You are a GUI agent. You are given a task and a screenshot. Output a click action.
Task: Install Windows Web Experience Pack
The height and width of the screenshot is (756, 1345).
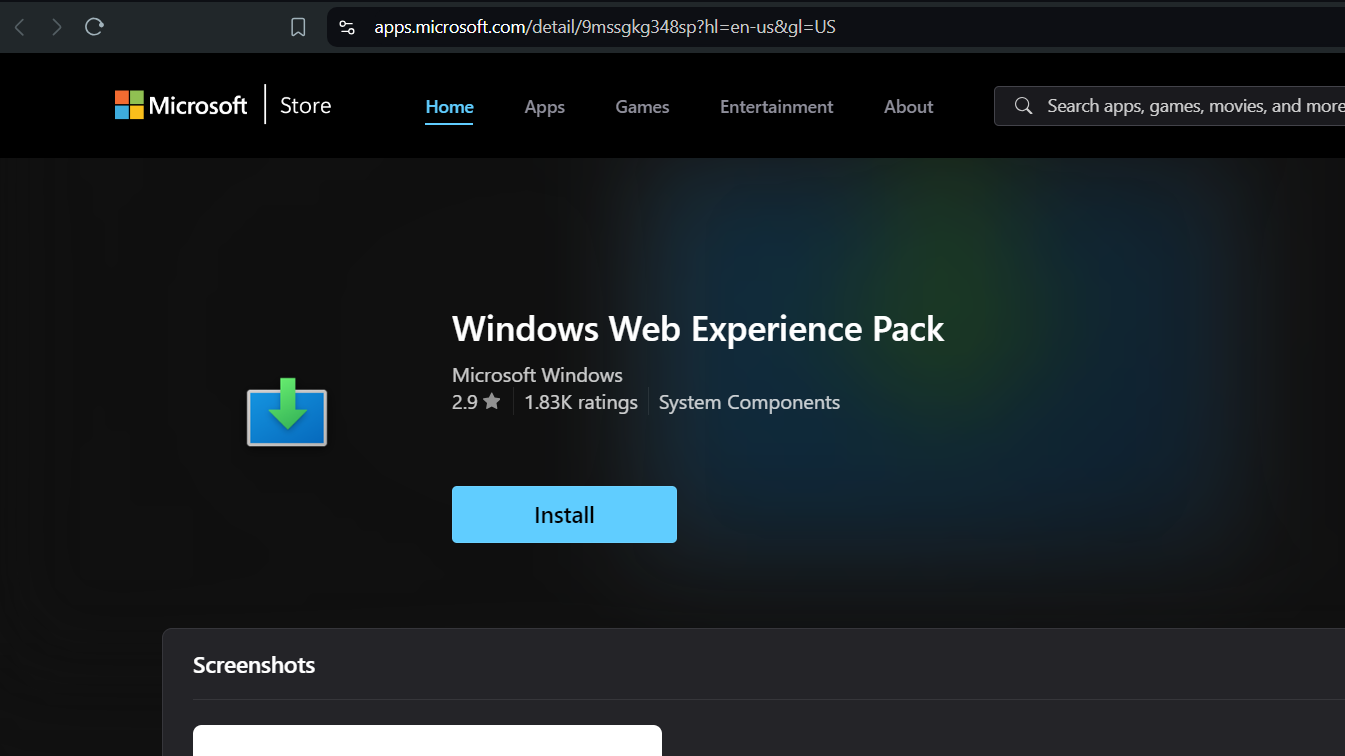coord(564,514)
